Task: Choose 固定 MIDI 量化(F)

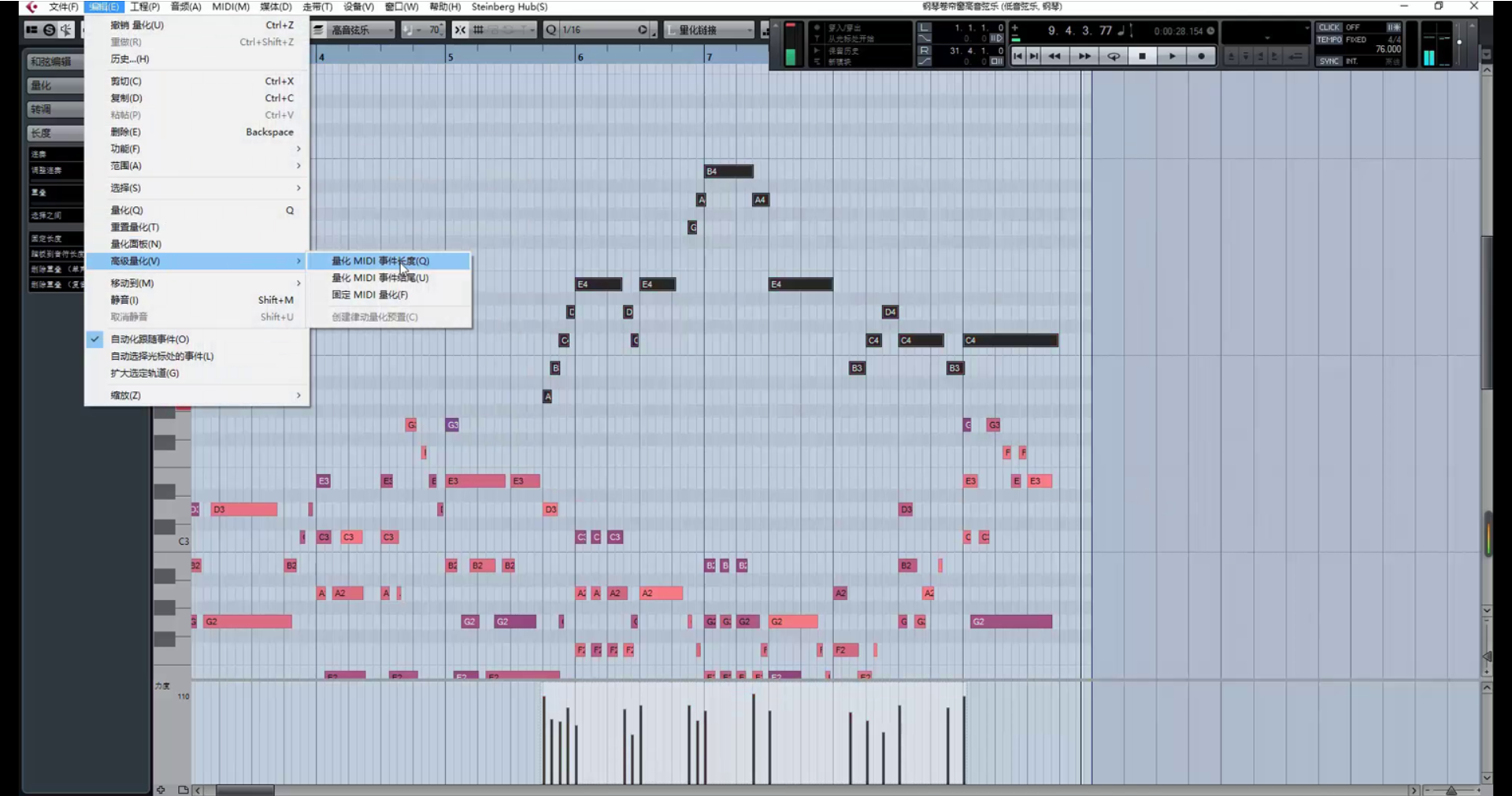Action: (x=389, y=295)
